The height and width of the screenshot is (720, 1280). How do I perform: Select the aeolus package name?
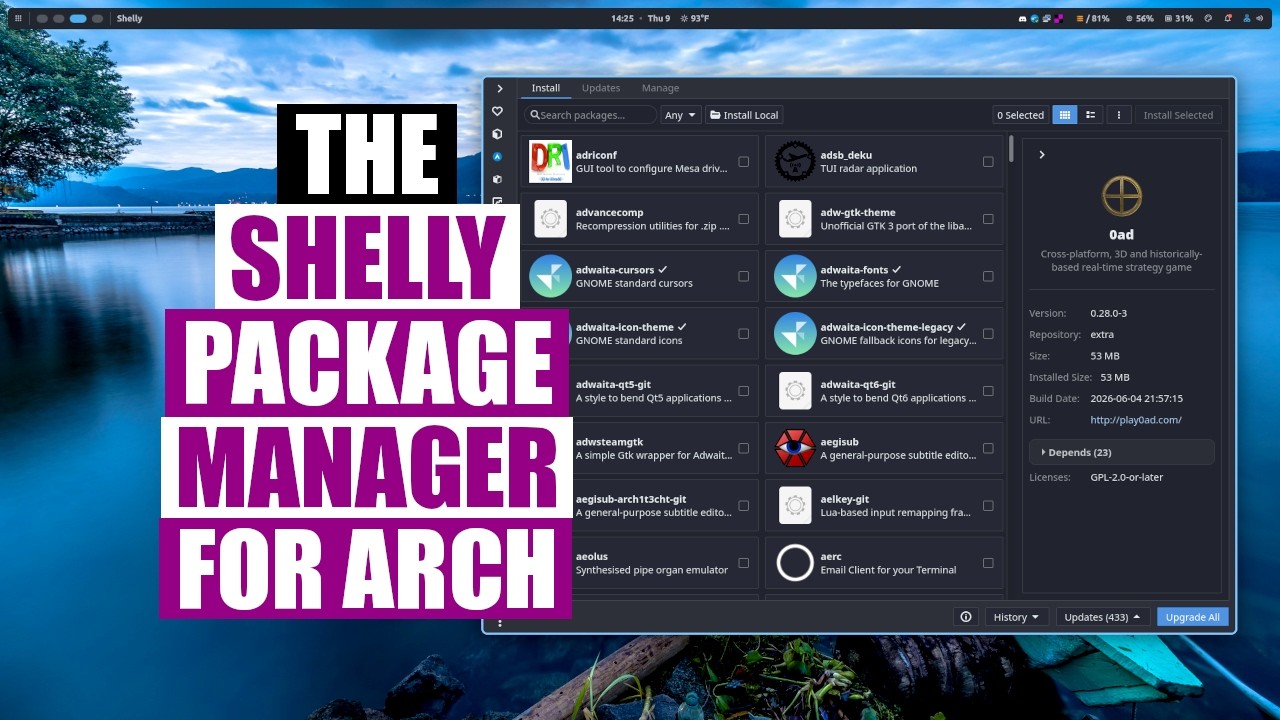click(592, 557)
